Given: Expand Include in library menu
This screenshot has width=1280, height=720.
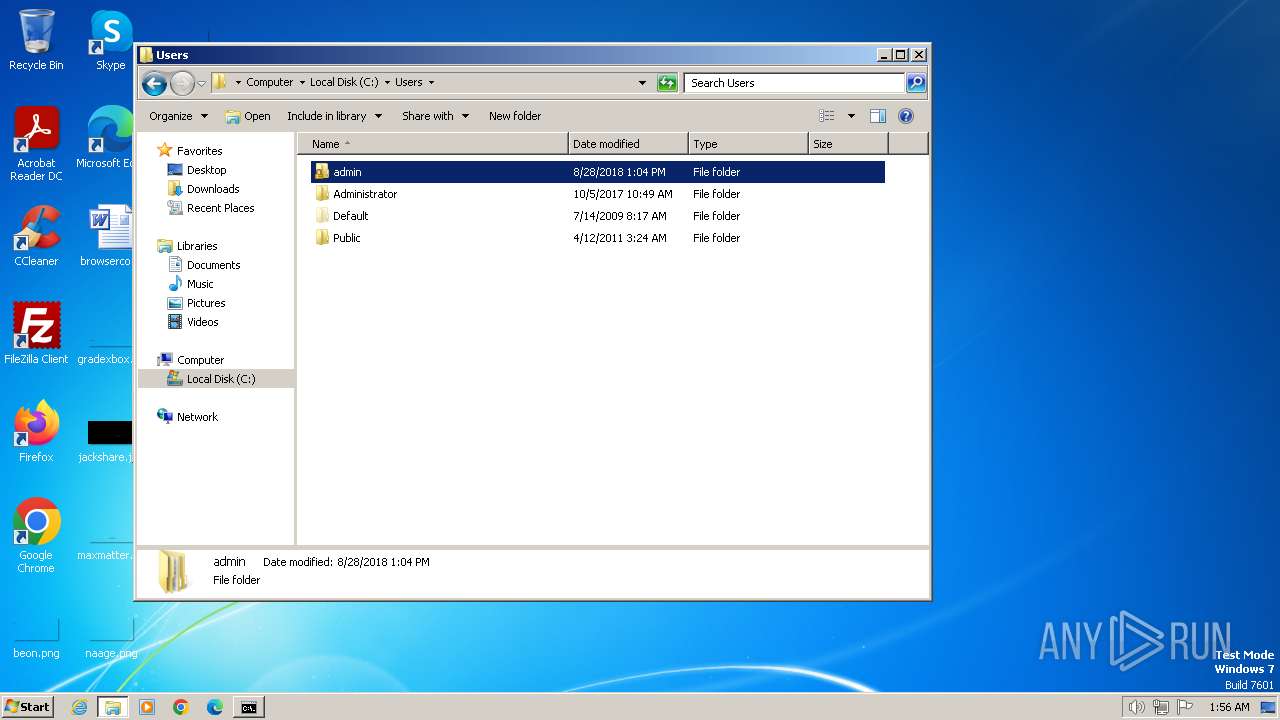Looking at the screenshot, I should pos(334,116).
